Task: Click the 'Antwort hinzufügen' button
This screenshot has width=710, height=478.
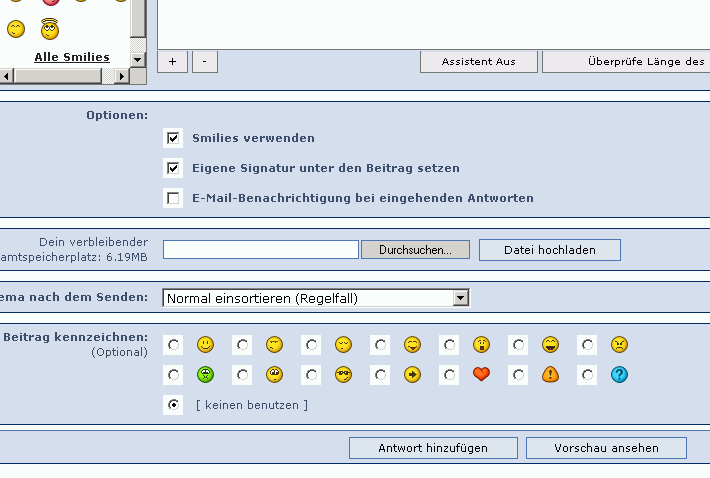Action: pos(433,448)
